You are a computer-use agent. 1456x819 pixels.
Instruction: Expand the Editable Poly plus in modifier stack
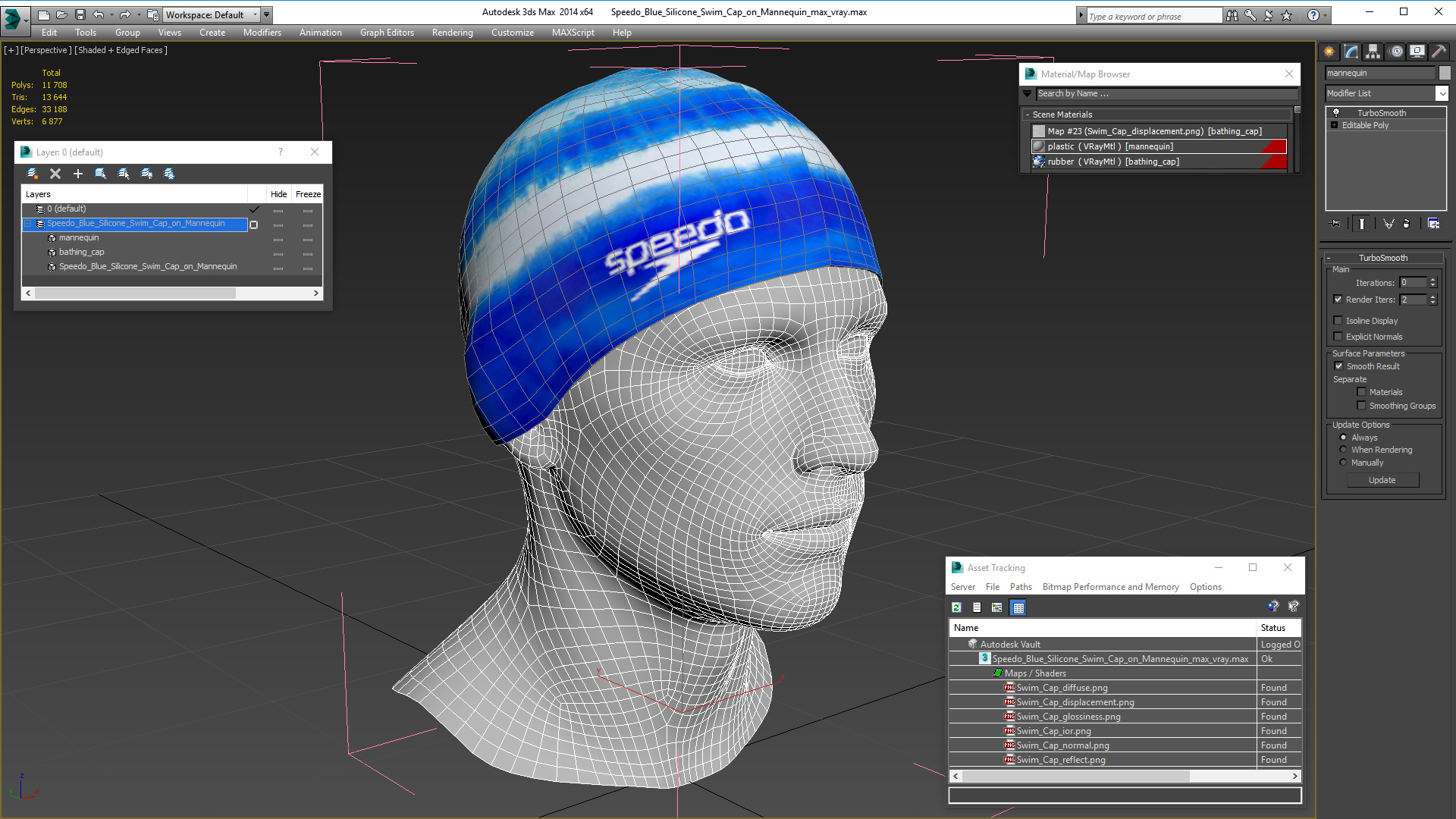[1335, 125]
